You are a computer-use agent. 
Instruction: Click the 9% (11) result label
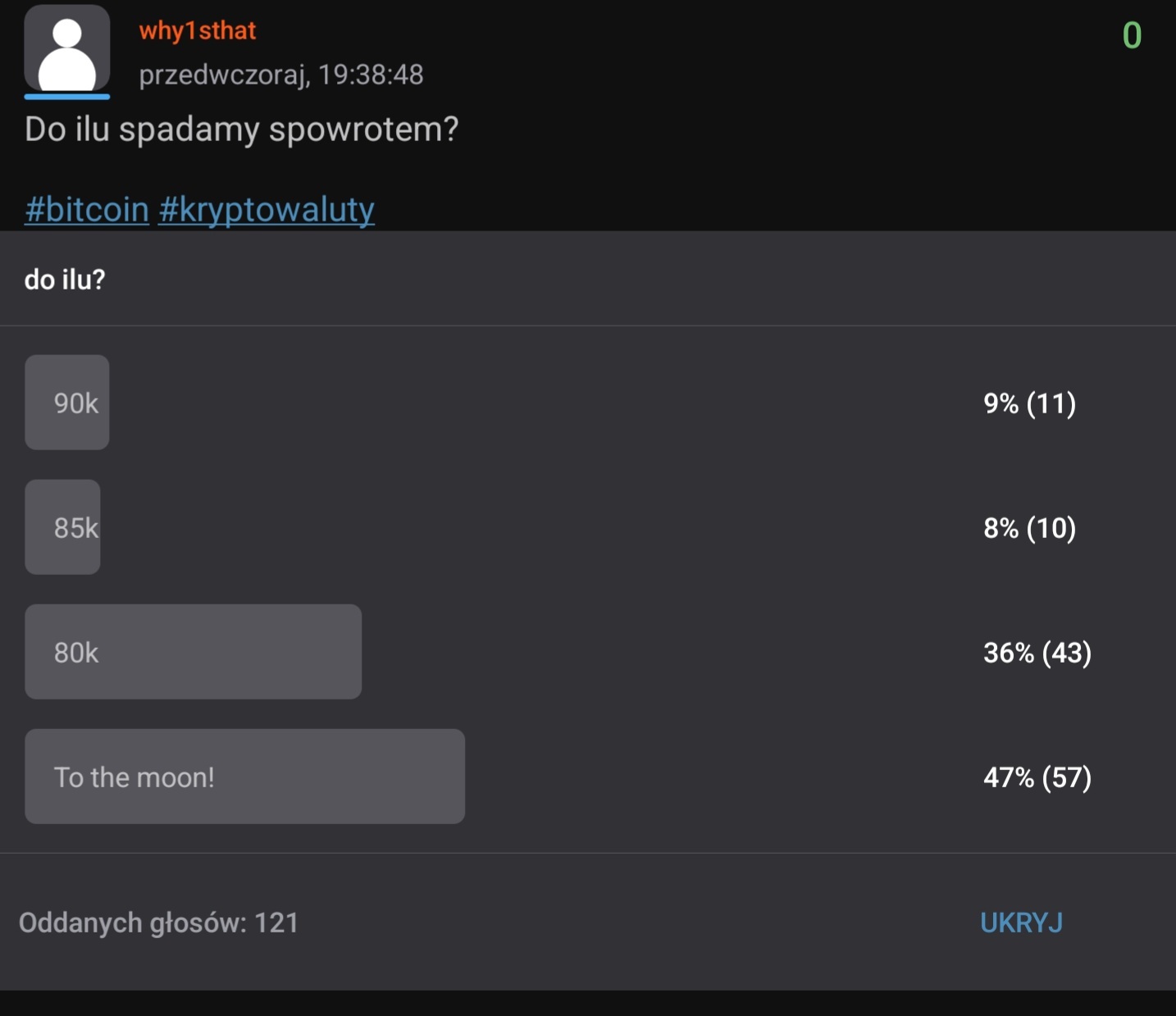(x=1029, y=403)
